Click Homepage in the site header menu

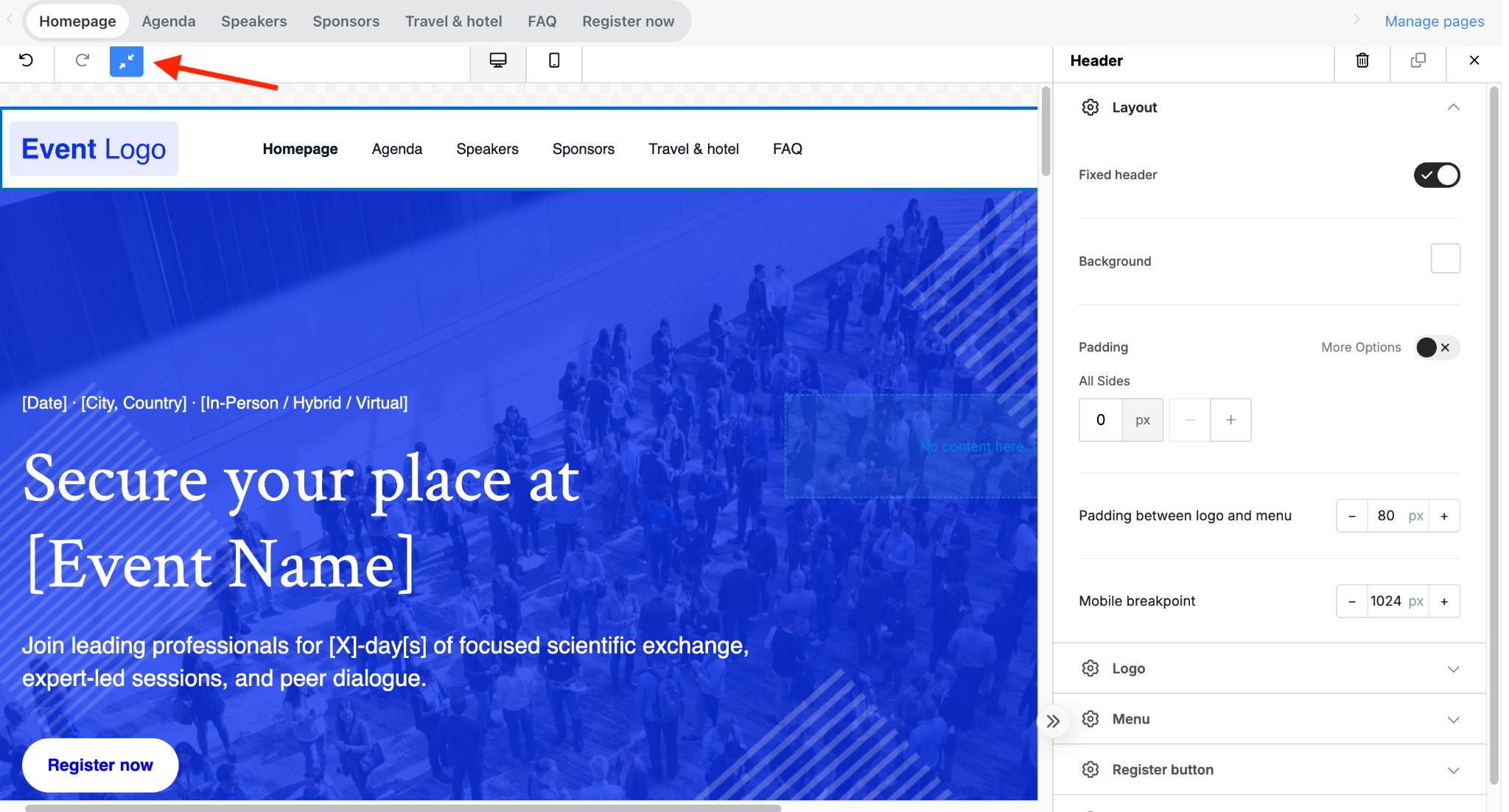click(x=301, y=149)
